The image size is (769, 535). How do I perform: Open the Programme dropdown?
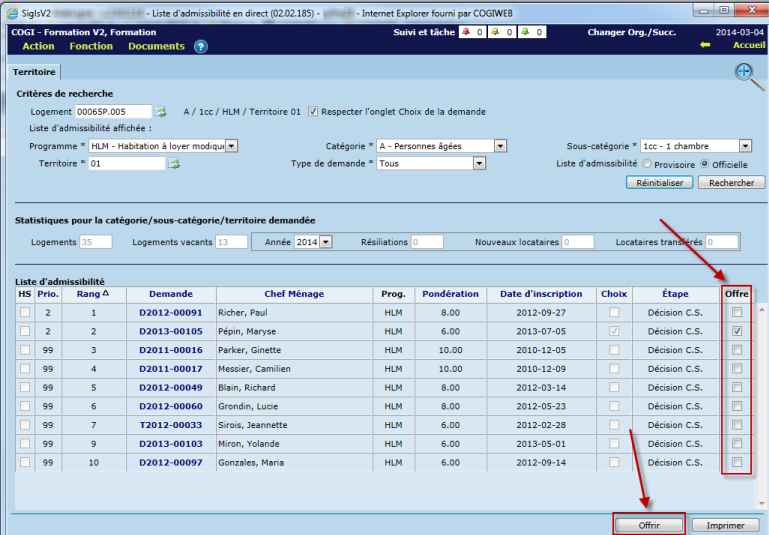point(232,146)
